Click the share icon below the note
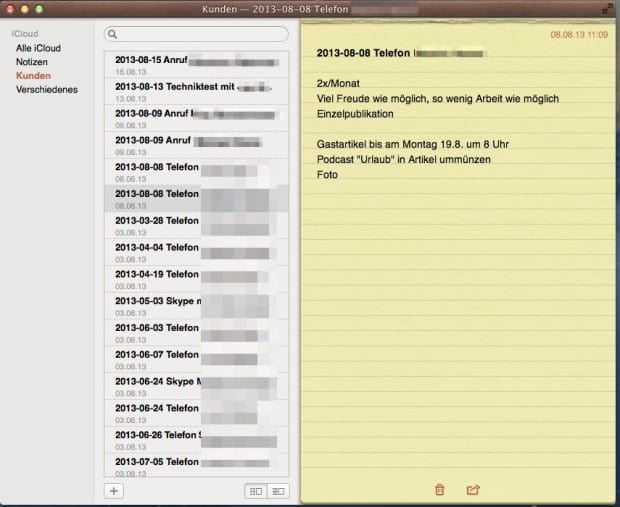The height and width of the screenshot is (507, 620). [x=473, y=489]
